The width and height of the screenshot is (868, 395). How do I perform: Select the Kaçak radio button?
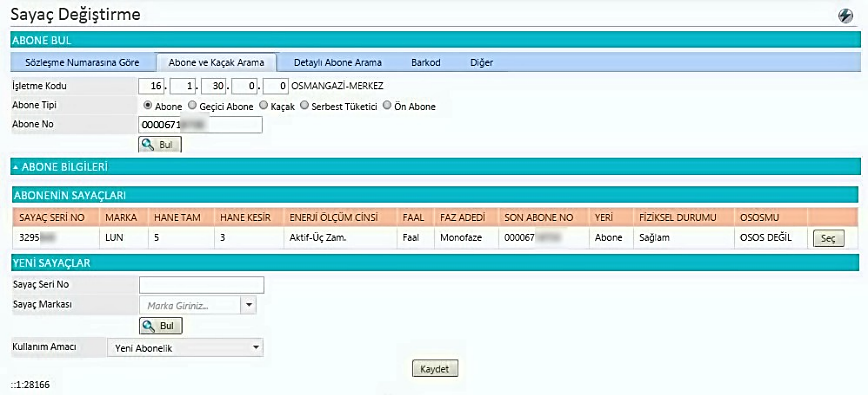263,106
